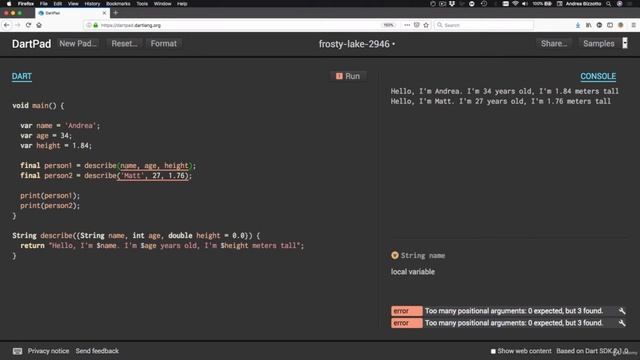
Task: Open the Firefox hamburger menu
Action: point(633,25)
